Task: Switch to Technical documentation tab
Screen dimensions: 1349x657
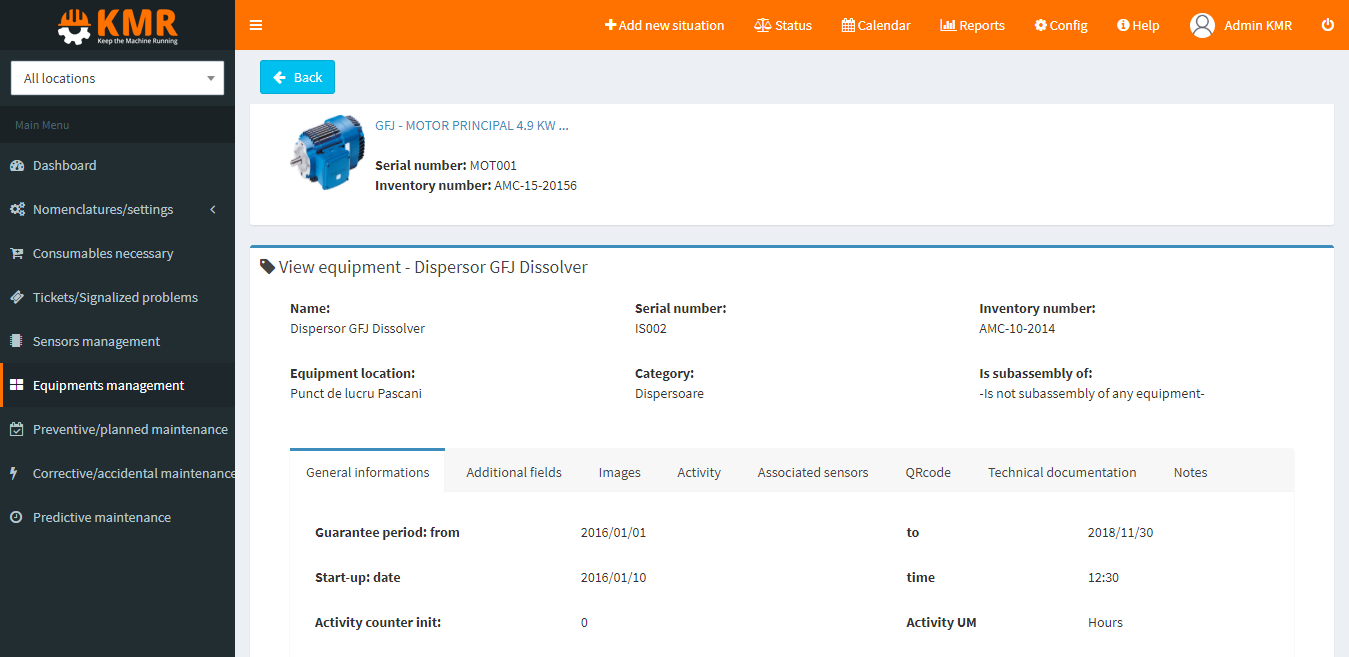Action: point(1062,472)
